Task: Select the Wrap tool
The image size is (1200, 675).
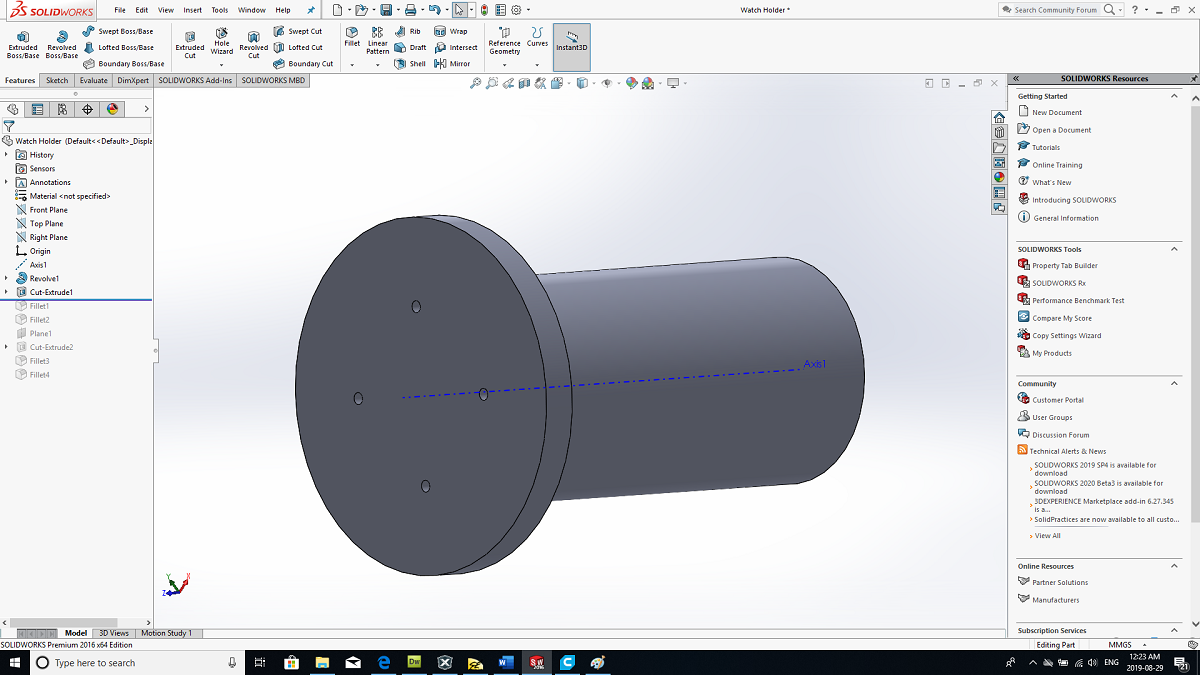Action: (451, 31)
